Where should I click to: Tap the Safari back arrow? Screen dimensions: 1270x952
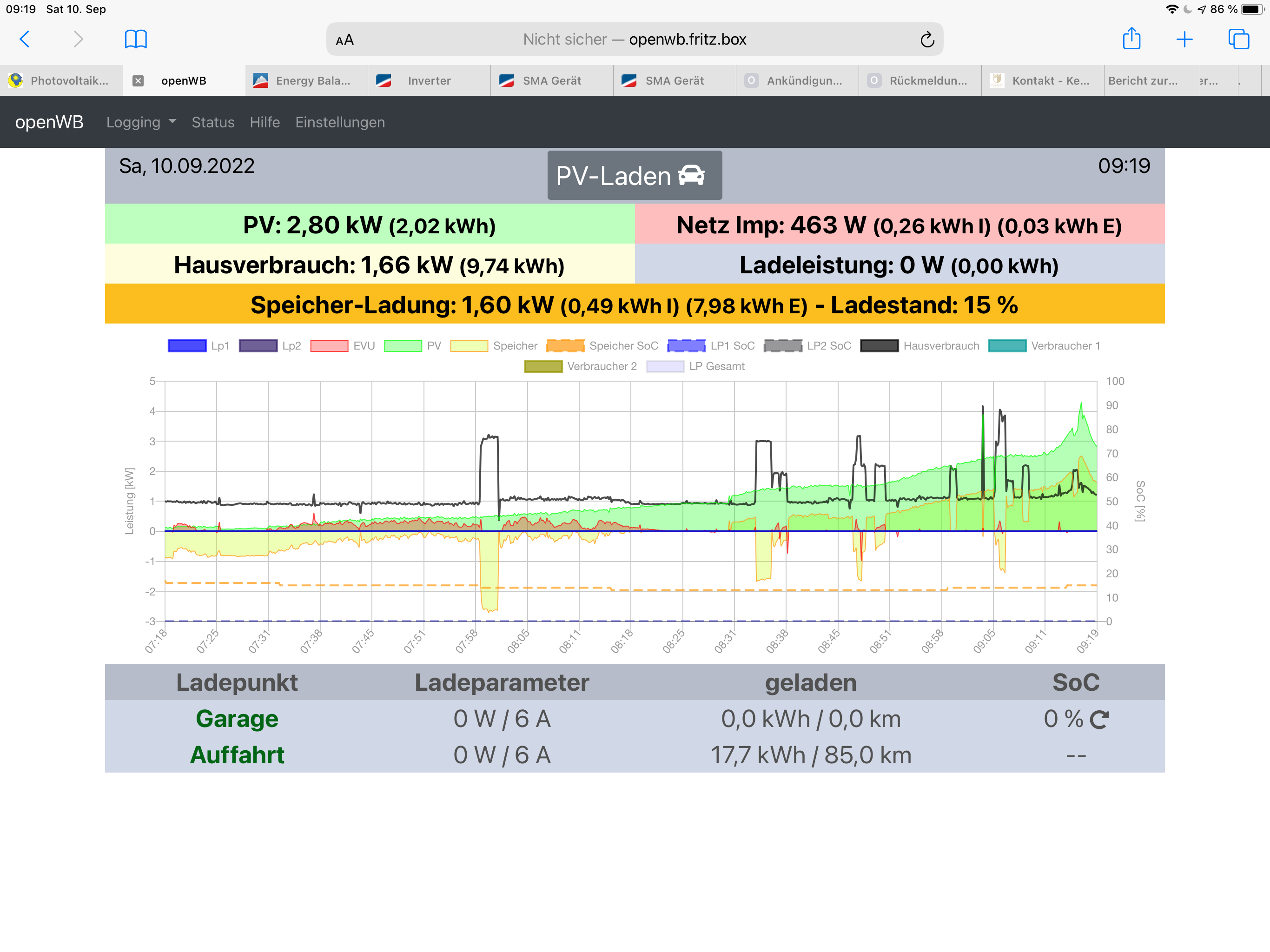coord(24,39)
